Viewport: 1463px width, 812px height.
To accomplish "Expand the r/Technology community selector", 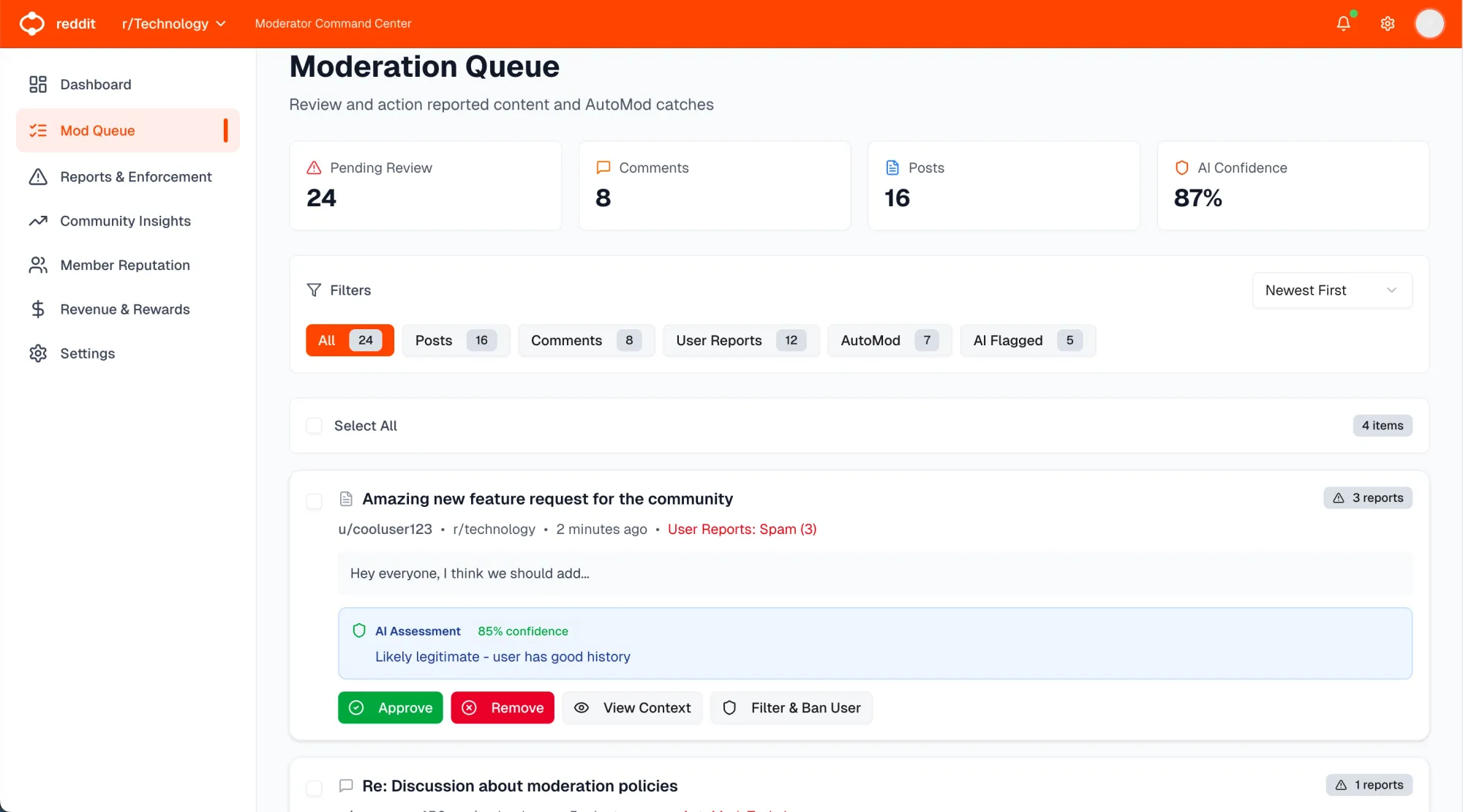I will [x=173, y=23].
